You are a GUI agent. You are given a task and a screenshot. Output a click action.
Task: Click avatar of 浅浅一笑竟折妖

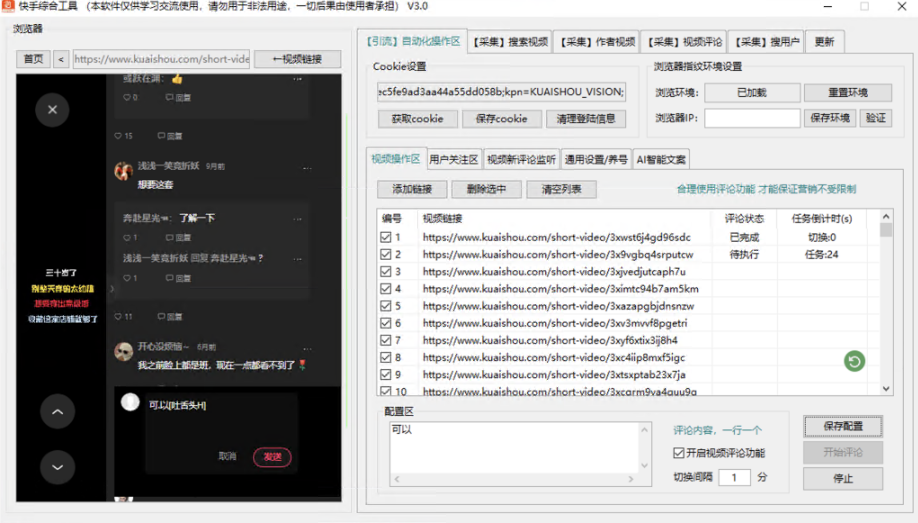[124, 170]
